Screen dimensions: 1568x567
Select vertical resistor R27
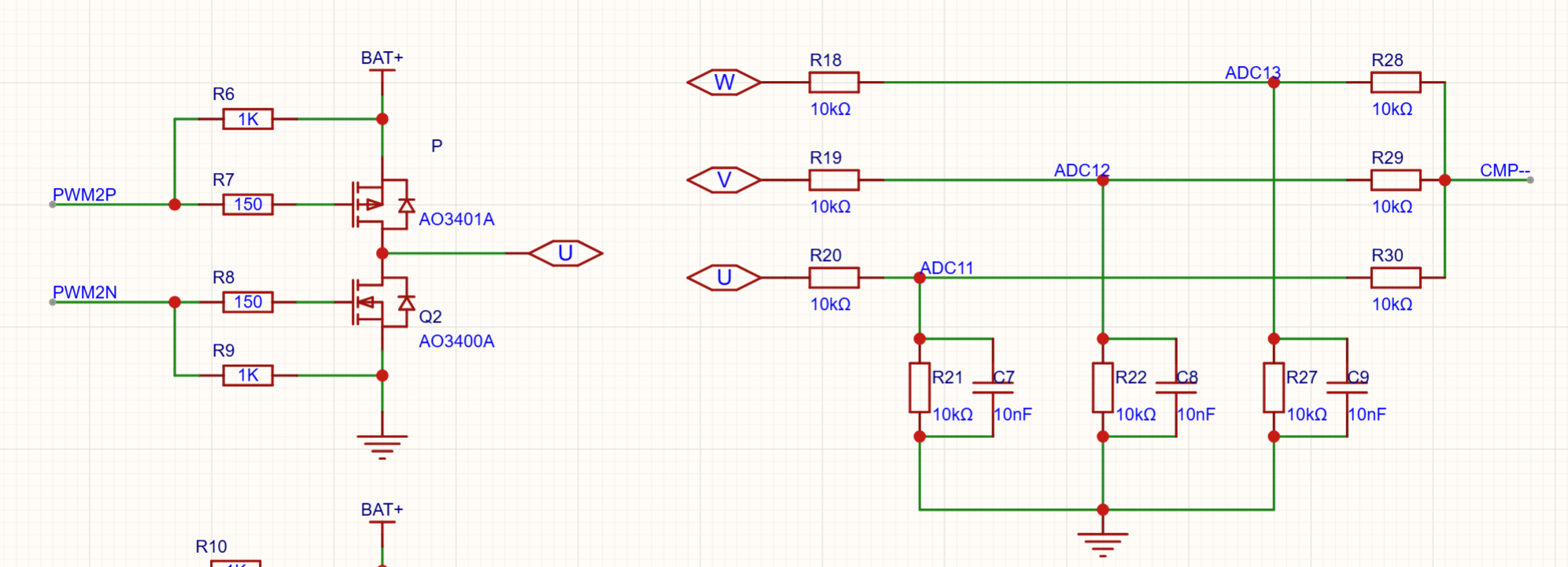[1274, 388]
